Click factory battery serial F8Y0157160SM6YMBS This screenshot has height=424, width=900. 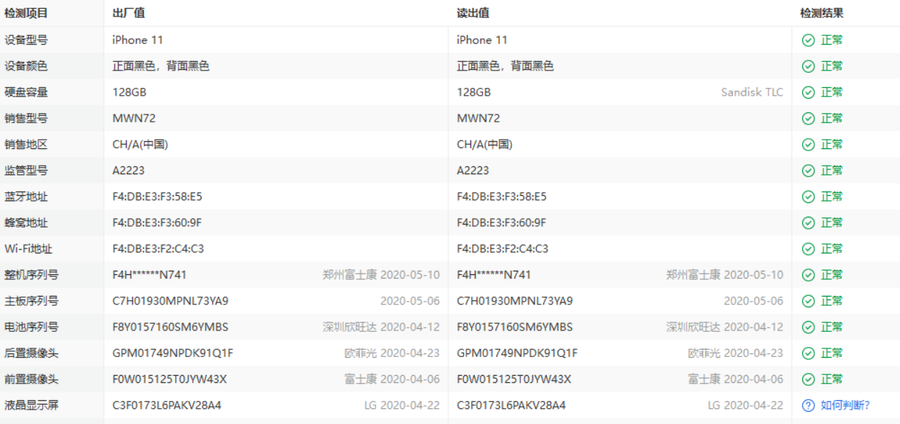(170, 327)
